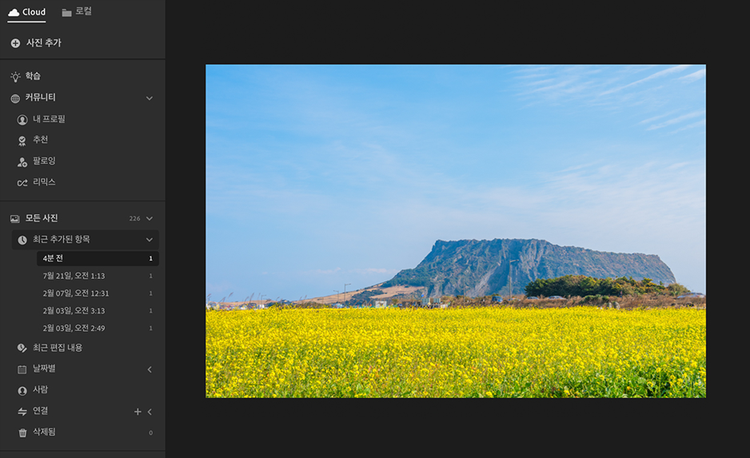Click the trash icon beside 삭제됨
750x458 pixels.
(x=22, y=433)
